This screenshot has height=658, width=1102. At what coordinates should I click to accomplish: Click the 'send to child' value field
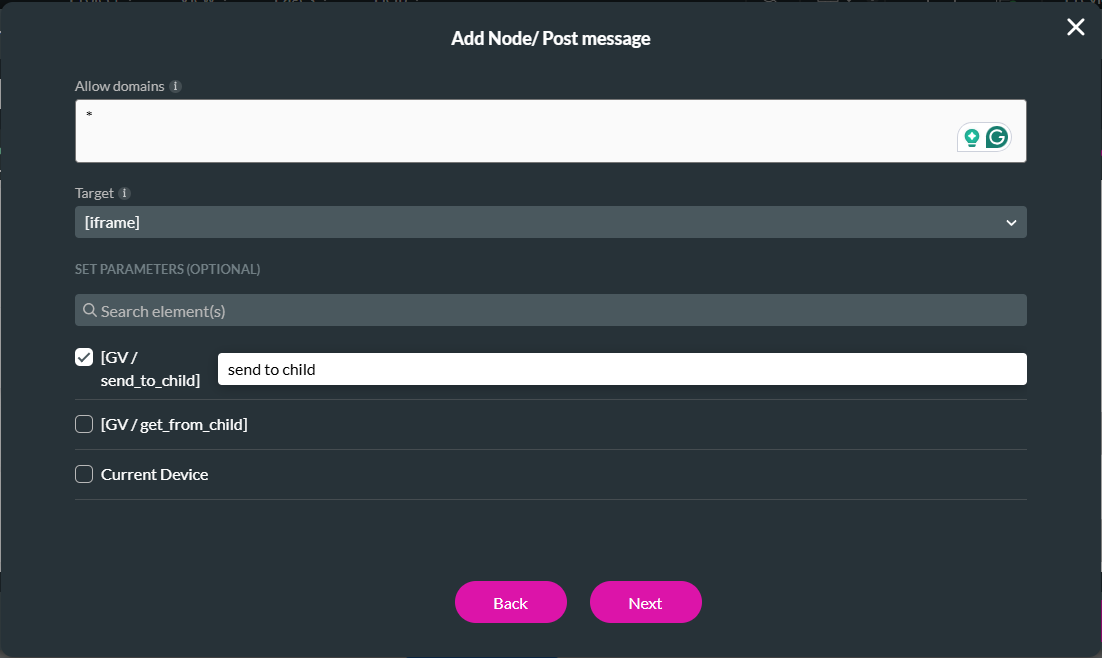[622, 369]
